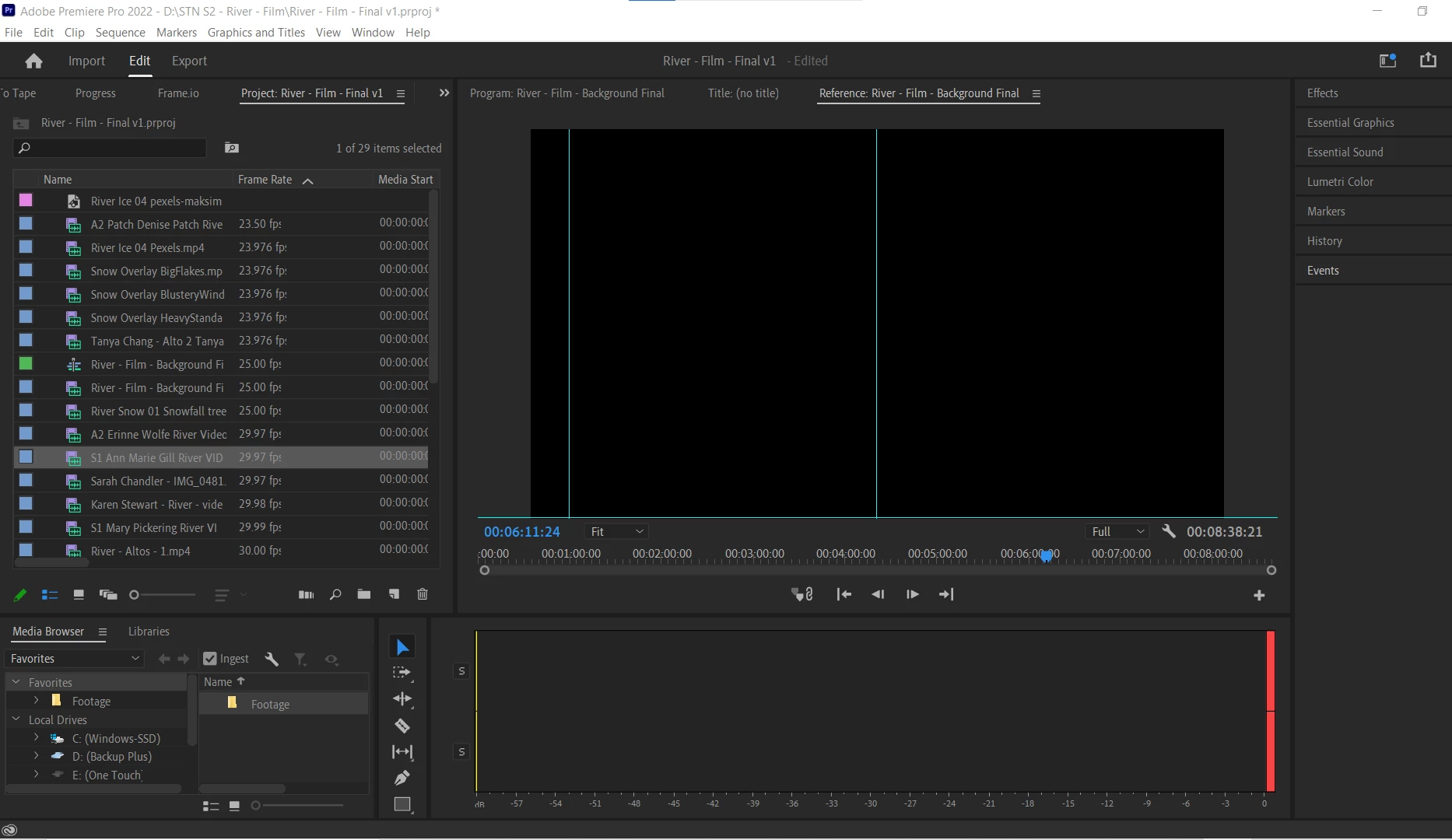Select the Rectangle tool
The image size is (1452, 840).
click(x=402, y=804)
